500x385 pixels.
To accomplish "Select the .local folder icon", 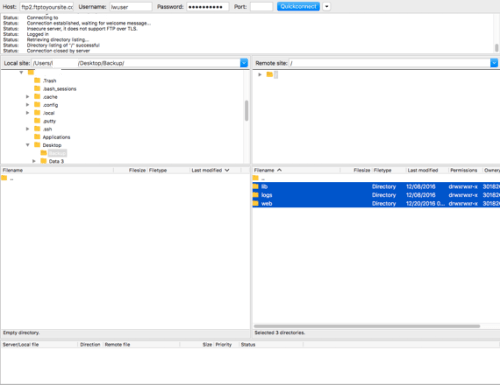I will click(x=37, y=112).
